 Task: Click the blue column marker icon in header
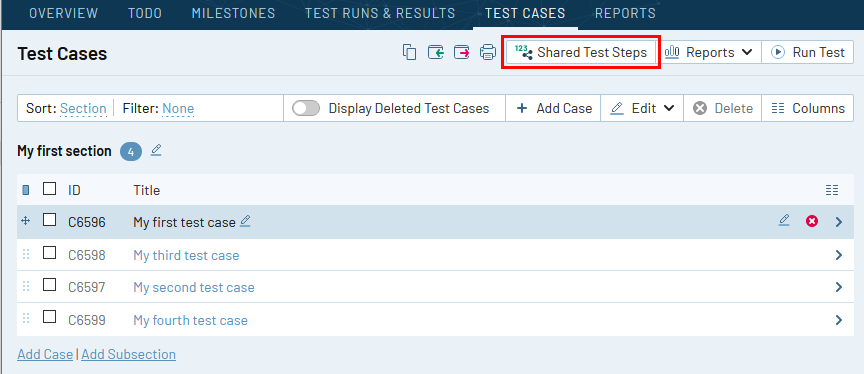tap(25, 190)
